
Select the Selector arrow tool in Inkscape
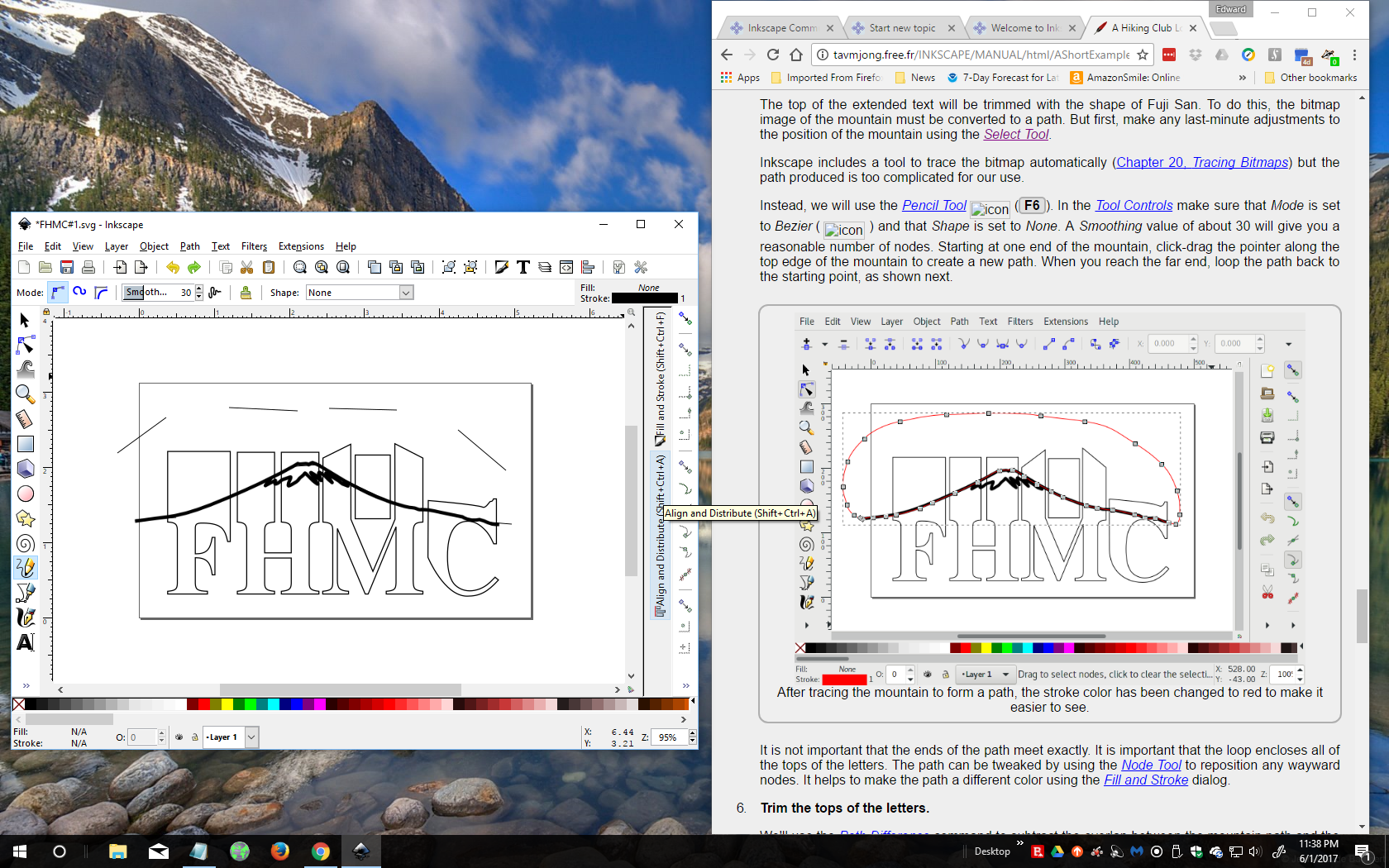pyautogui.click(x=25, y=321)
